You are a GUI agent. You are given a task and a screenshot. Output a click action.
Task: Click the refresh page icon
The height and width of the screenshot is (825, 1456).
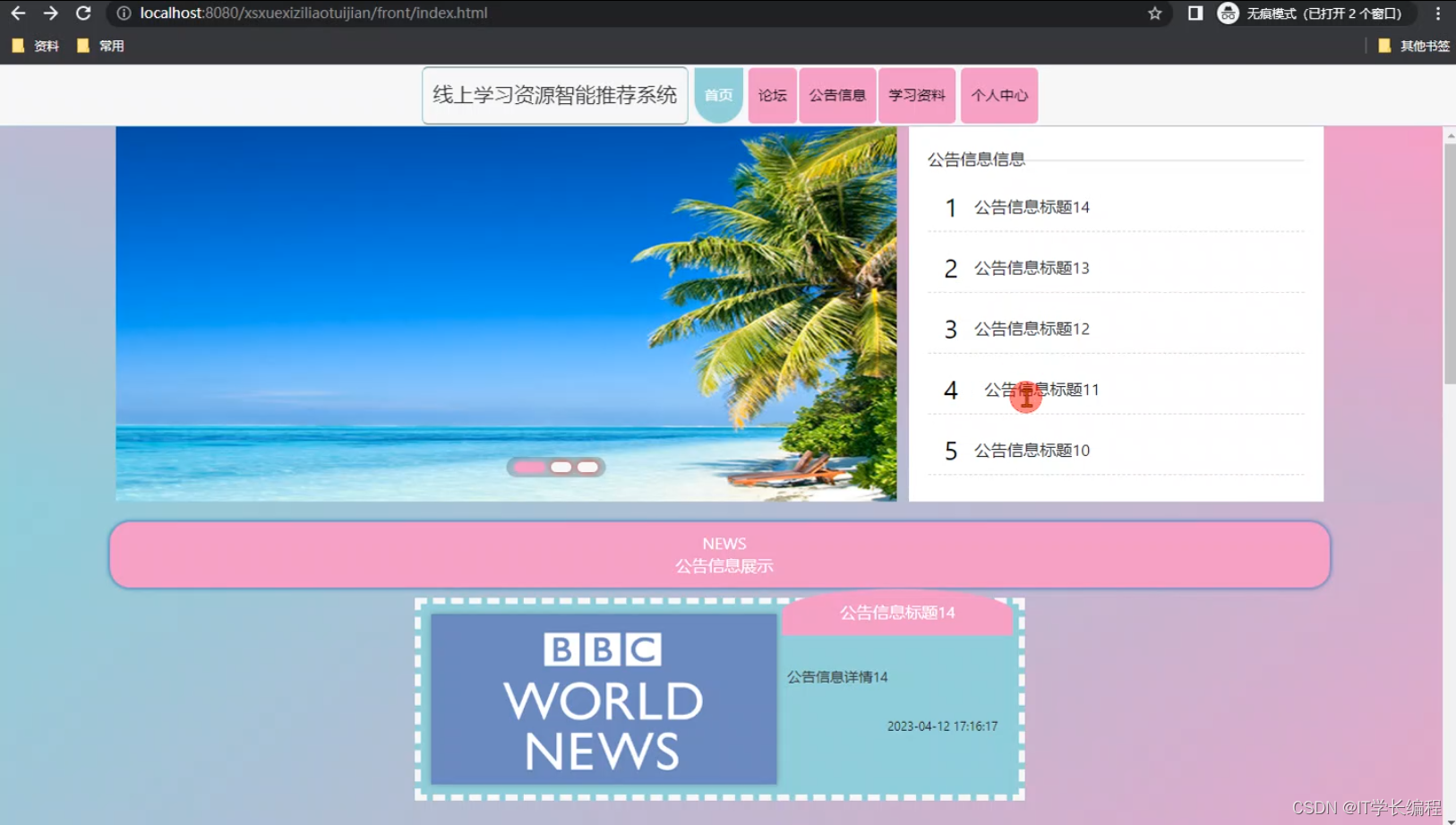83,13
